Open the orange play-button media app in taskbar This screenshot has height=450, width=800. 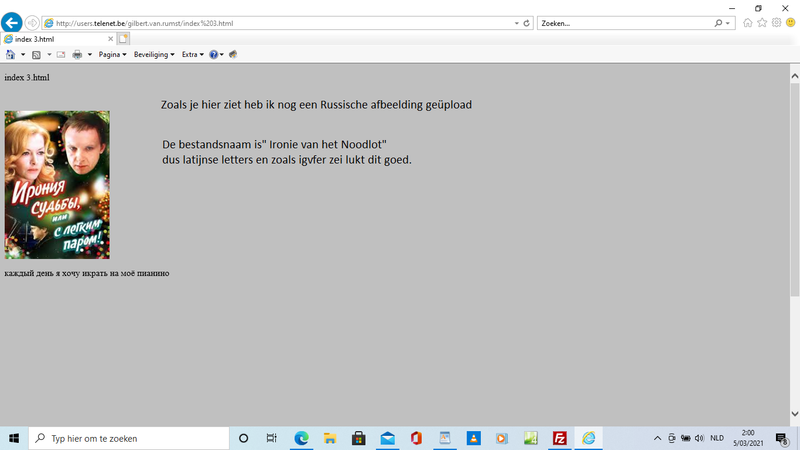(502, 438)
